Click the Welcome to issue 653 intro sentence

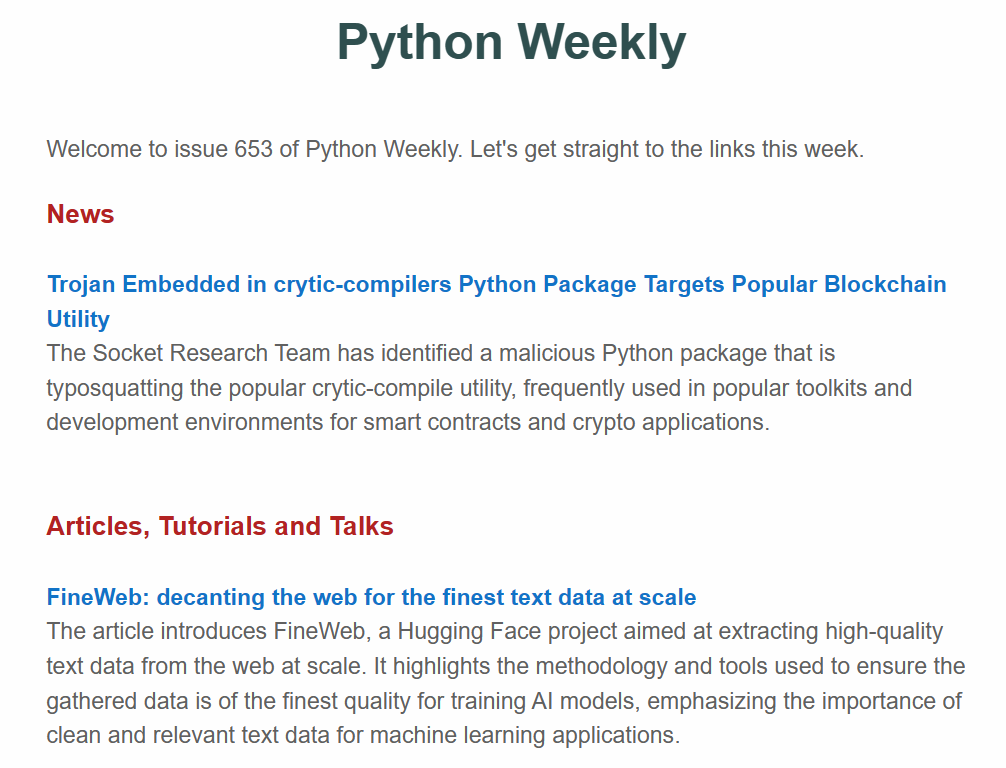point(455,150)
